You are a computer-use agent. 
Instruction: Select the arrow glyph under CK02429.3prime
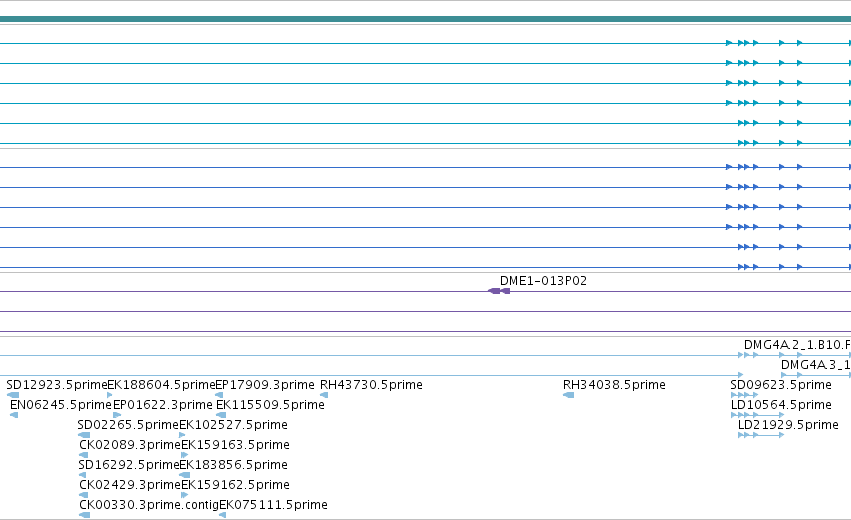pyautogui.click(x=84, y=496)
